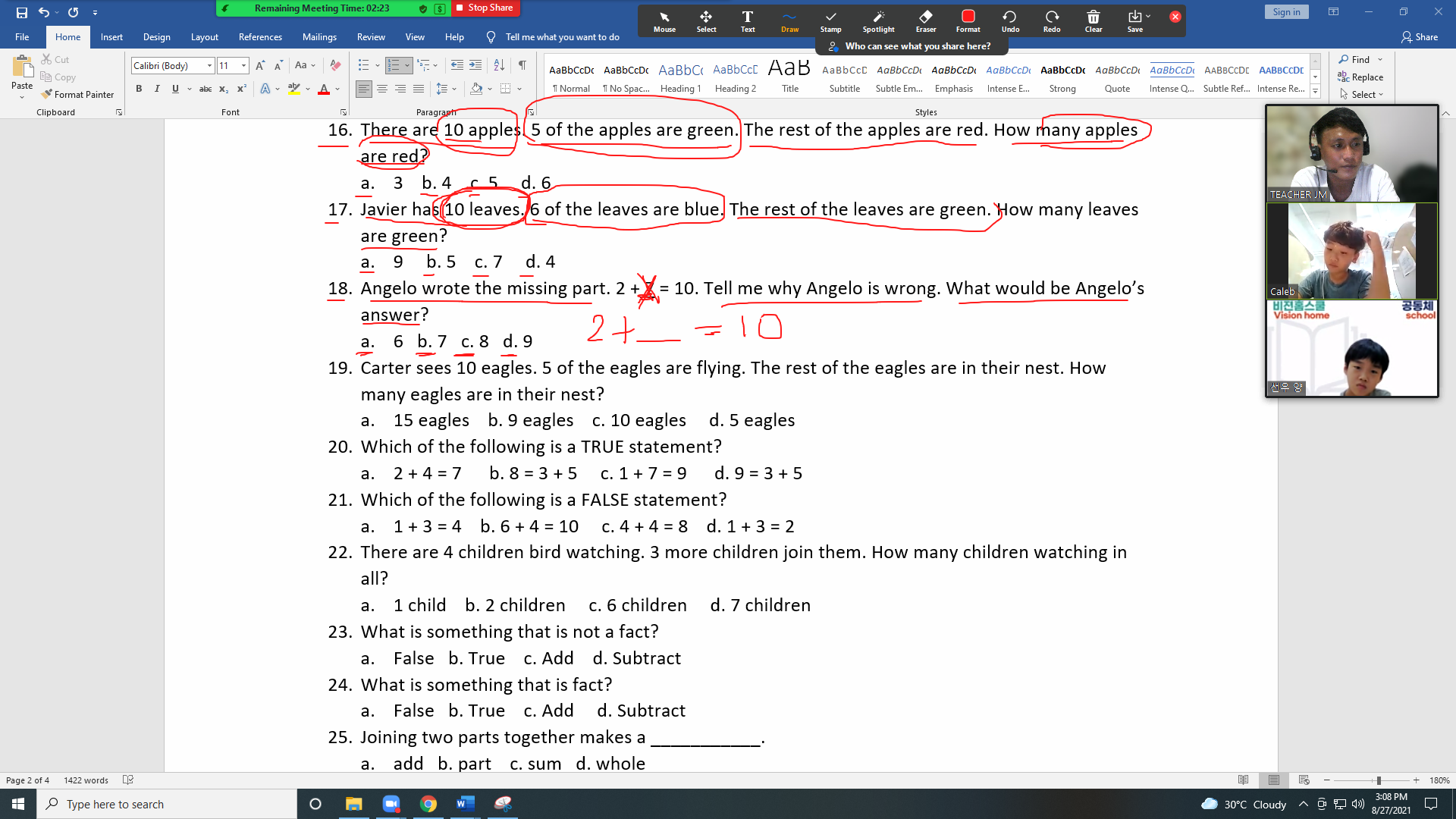
Task: Open the annotation Format color option
Action: tap(968, 21)
